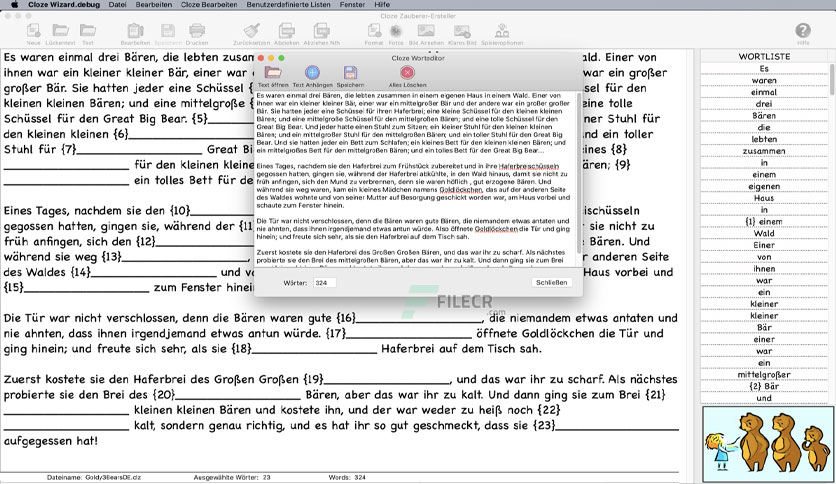The height and width of the screenshot is (484, 836).
Task: Click the main window Speichern icon
Action: tap(168, 31)
